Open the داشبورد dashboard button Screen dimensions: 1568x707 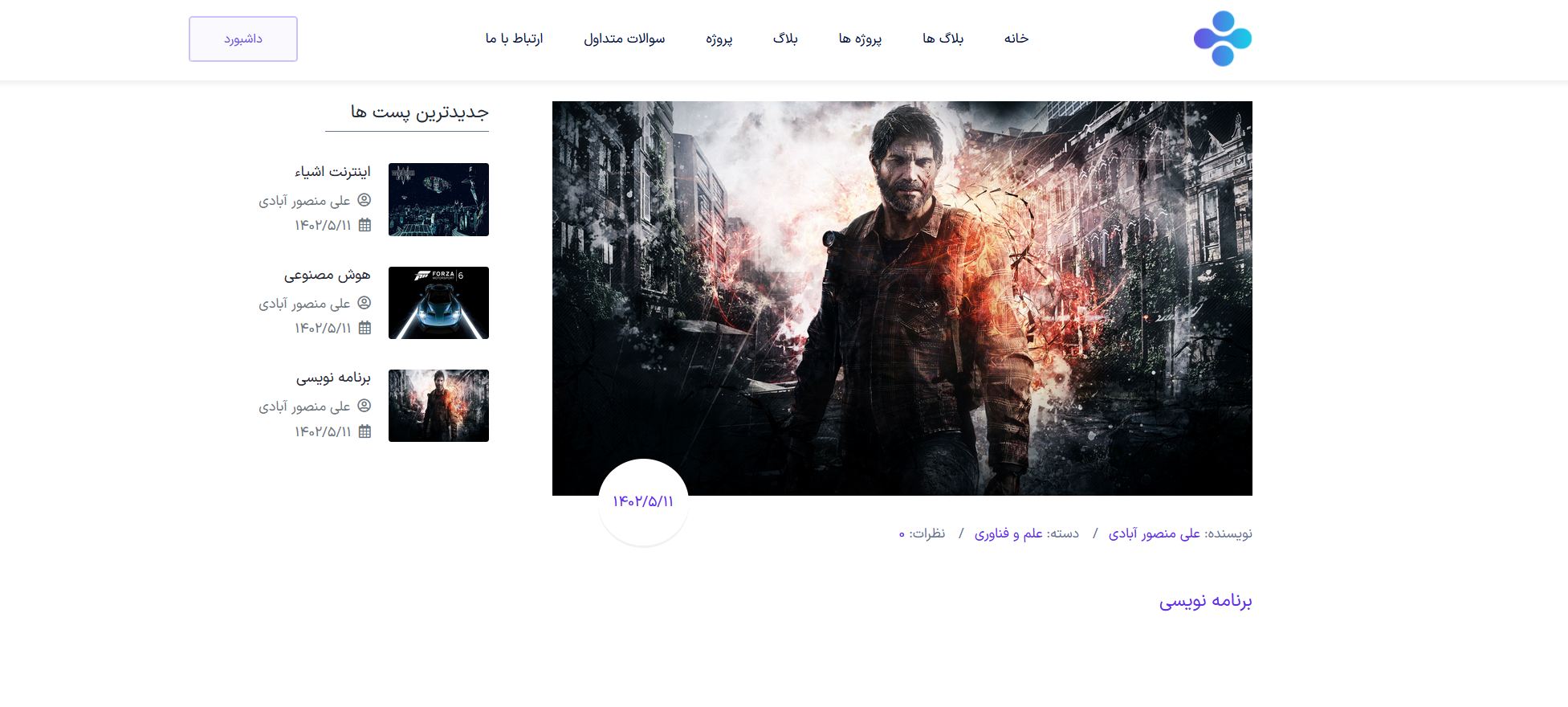click(x=243, y=39)
